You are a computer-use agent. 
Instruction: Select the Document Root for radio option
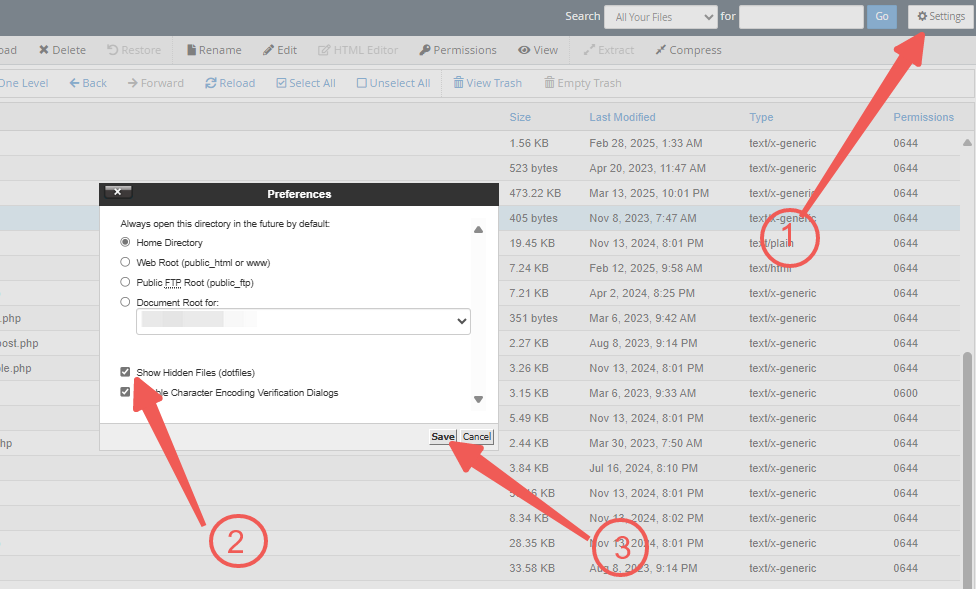[x=125, y=302]
